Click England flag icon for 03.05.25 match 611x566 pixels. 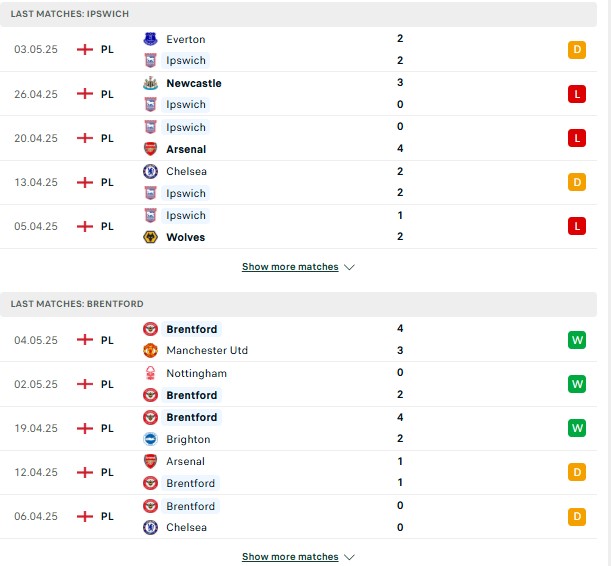click(85, 49)
